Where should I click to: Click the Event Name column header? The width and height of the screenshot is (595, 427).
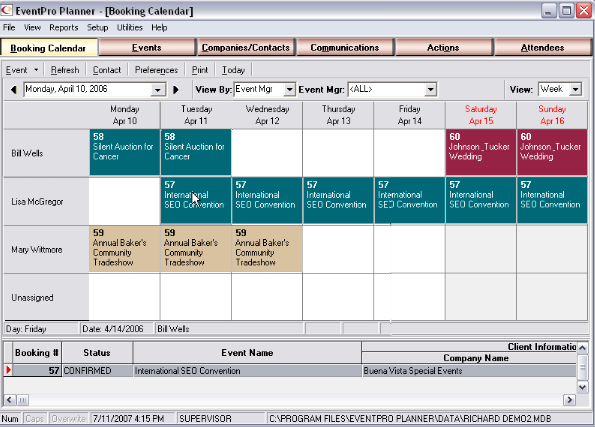point(247,353)
